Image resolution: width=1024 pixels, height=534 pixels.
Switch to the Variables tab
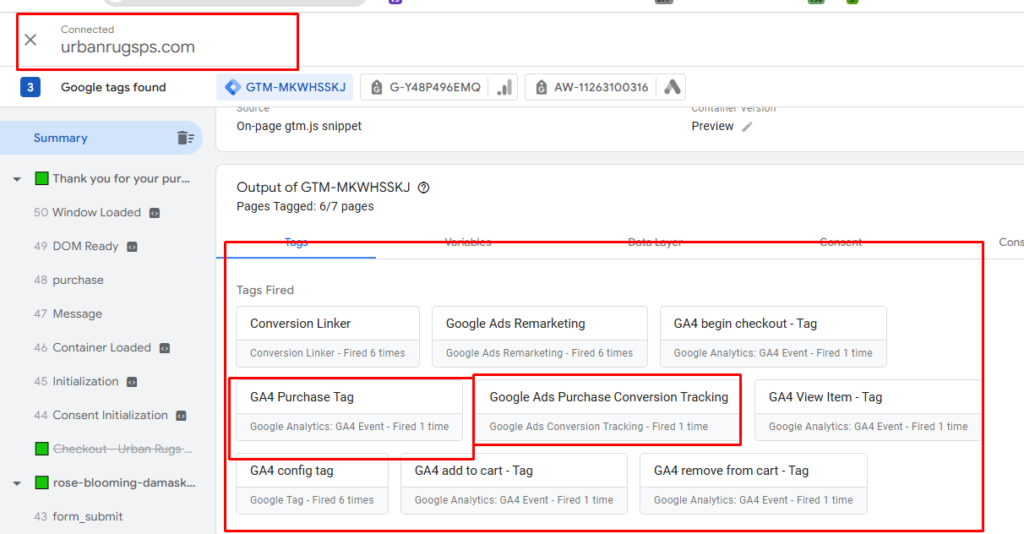pos(468,242)
